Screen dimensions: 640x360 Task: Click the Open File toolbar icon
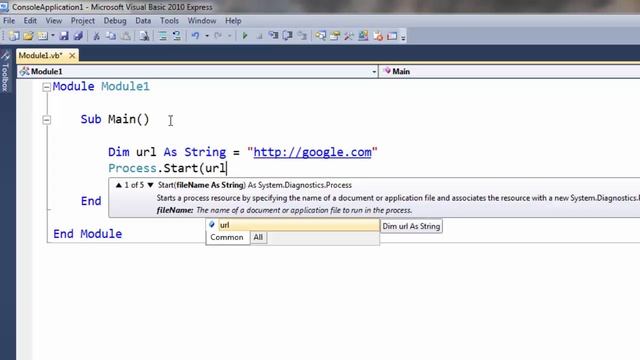pyautogui.click(x=28, y=36)
